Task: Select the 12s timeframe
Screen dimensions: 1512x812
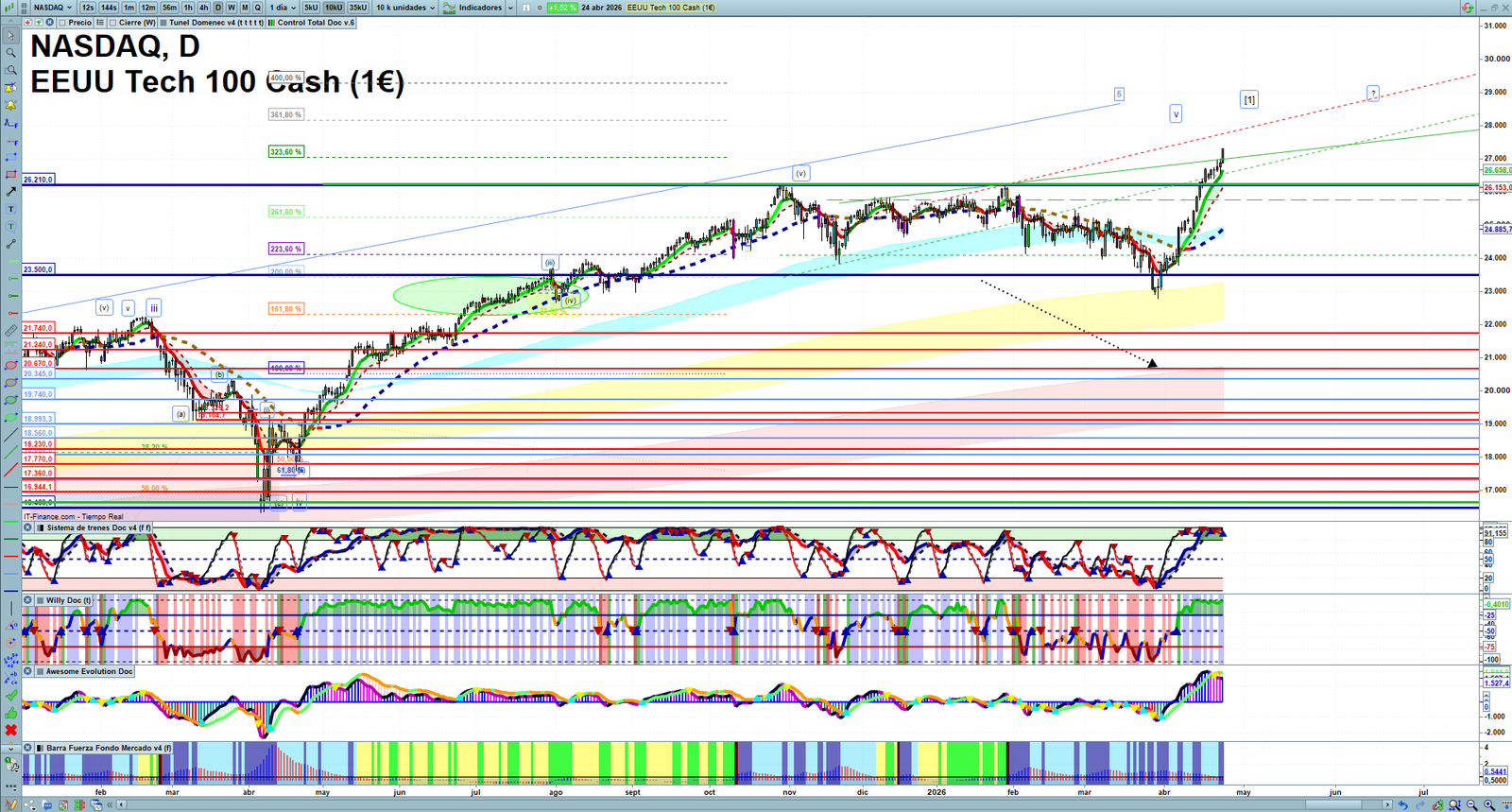Action: 88,8
